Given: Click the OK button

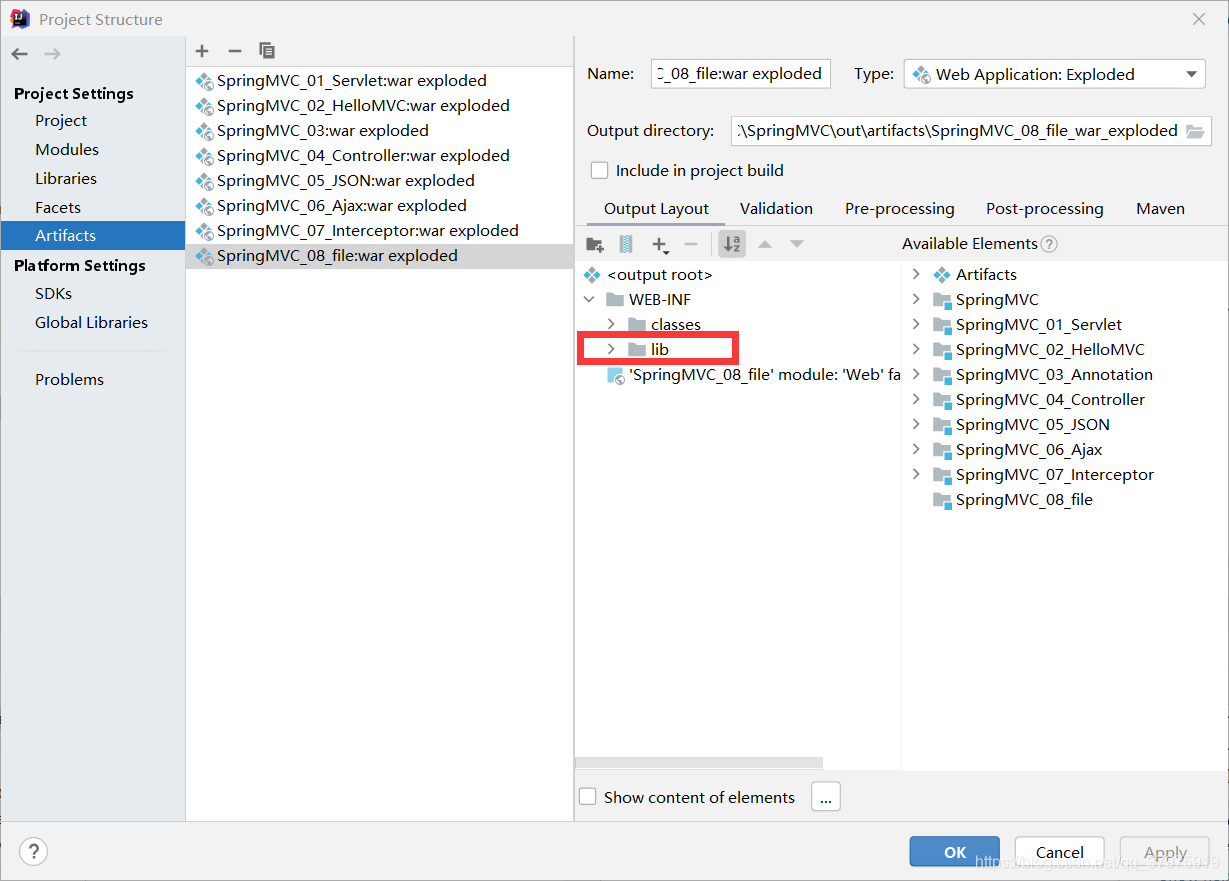Looking at the screenshot, I should click(x=955, y=852).
